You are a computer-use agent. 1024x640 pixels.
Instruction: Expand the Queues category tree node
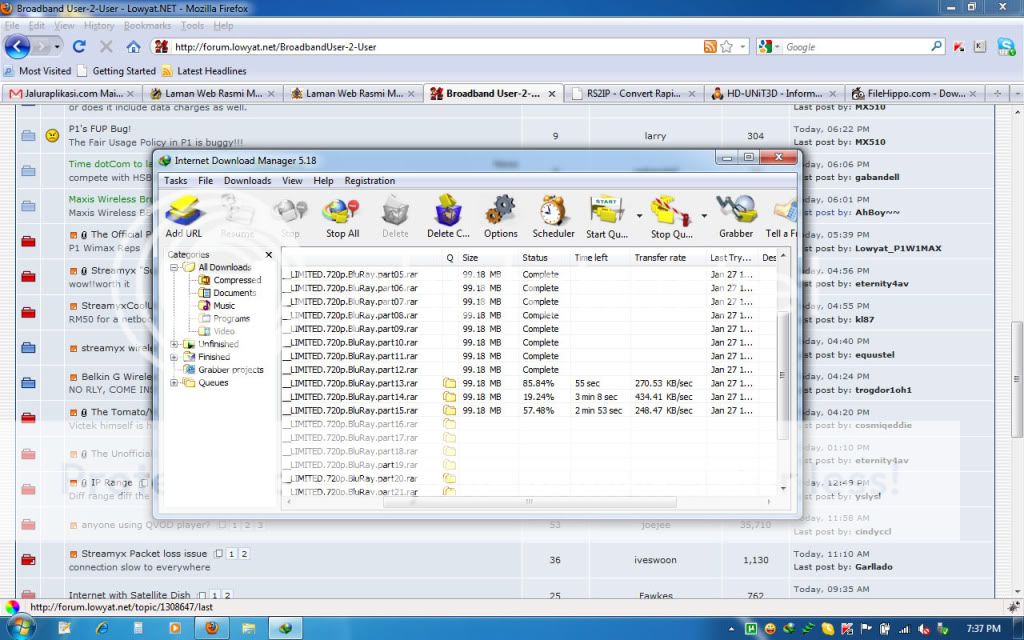click(174, 383)
